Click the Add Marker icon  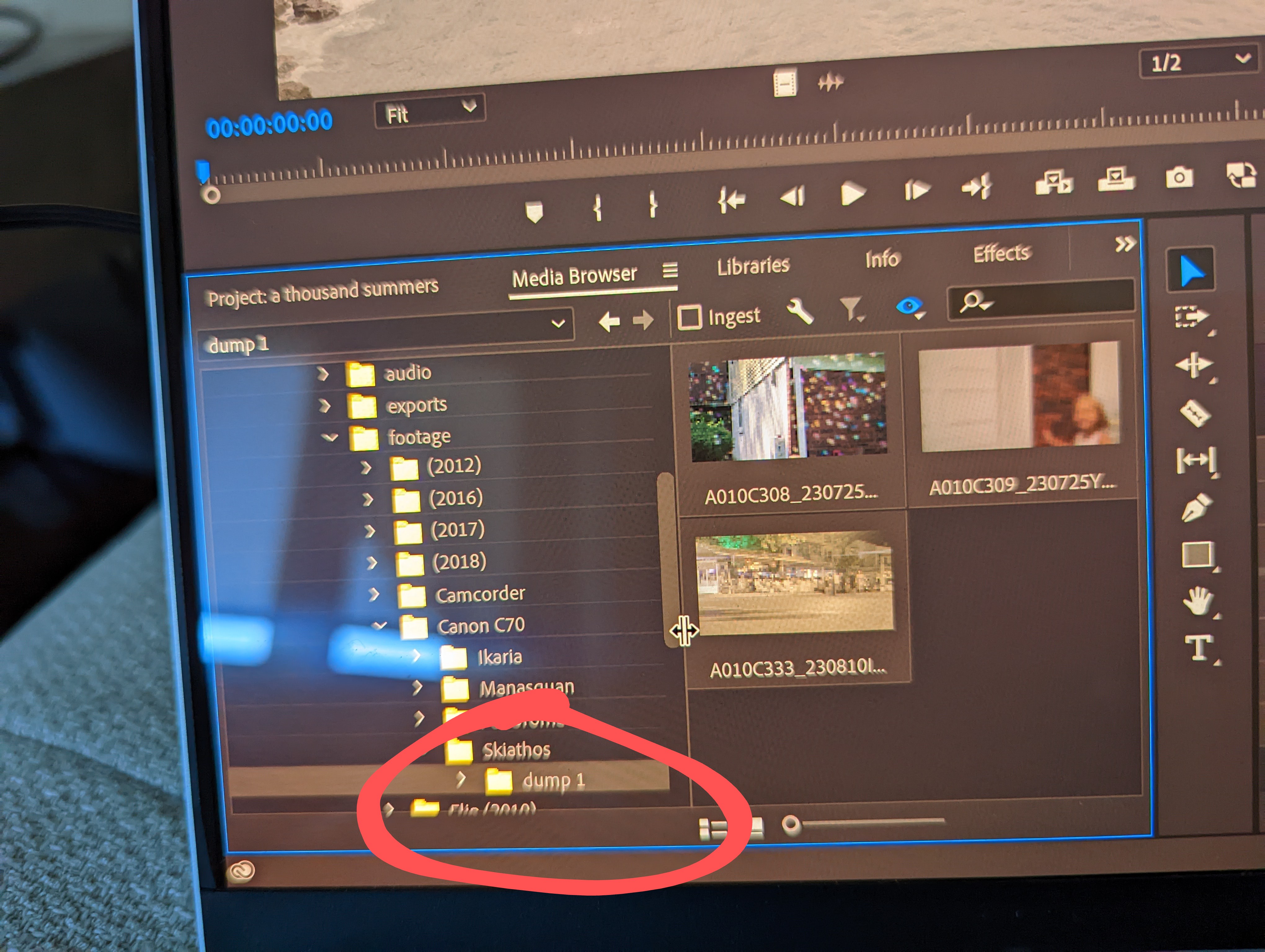(534, 211)
